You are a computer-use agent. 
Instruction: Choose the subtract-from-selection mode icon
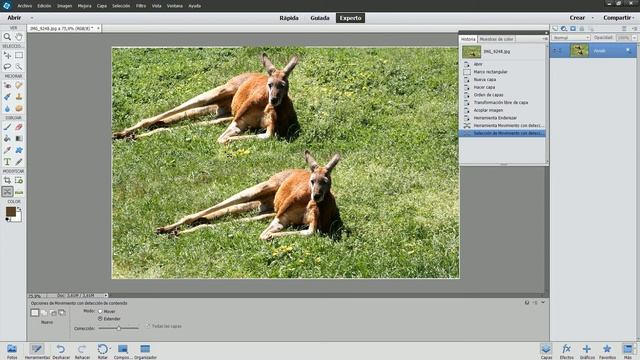click(x=53, y=313)
